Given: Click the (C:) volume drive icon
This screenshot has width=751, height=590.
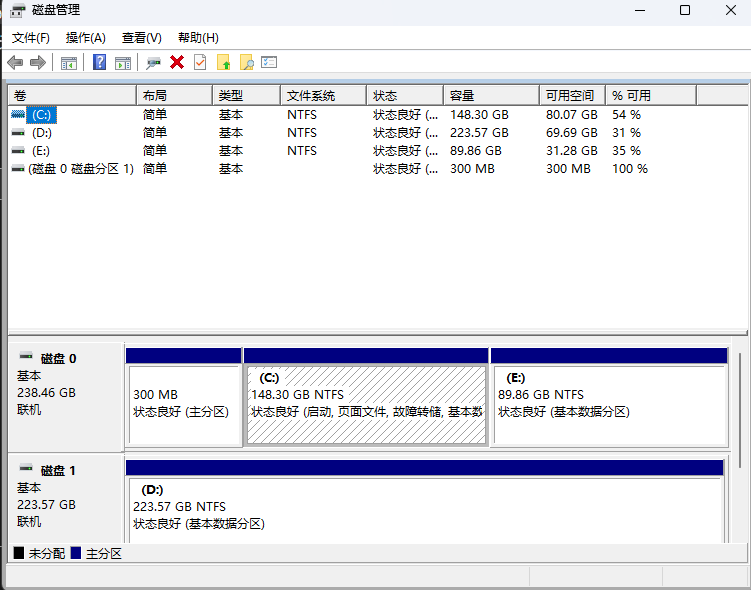Looking at the screenshot, I should click(x=18, y=114).
